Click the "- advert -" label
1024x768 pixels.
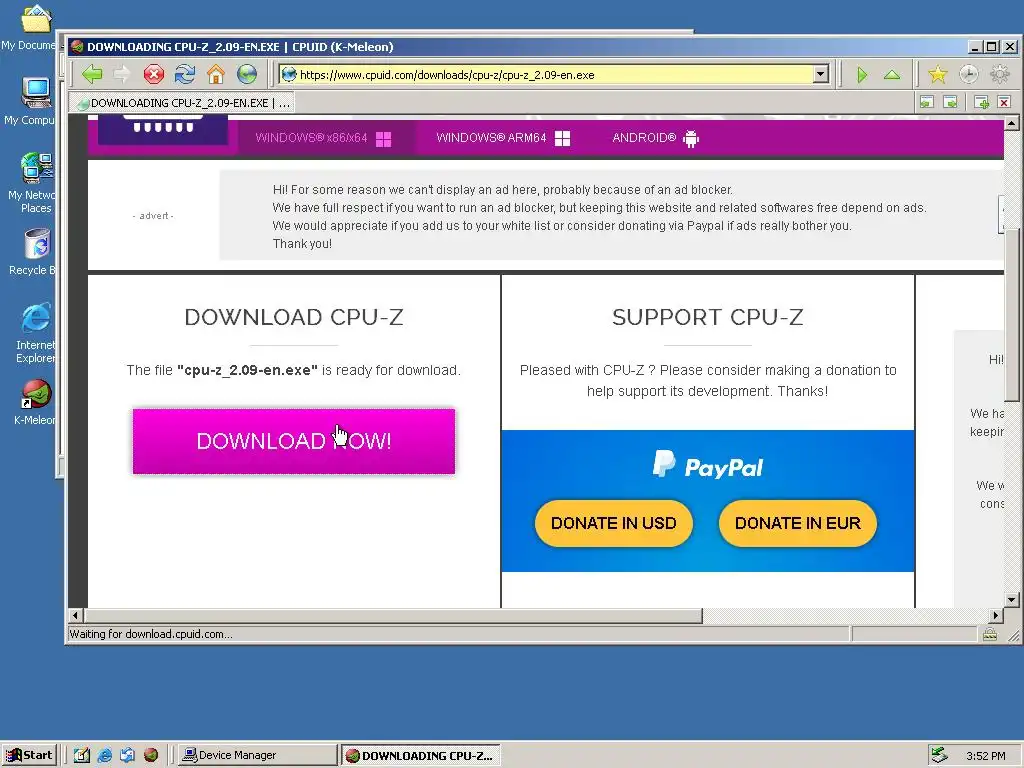153,216
